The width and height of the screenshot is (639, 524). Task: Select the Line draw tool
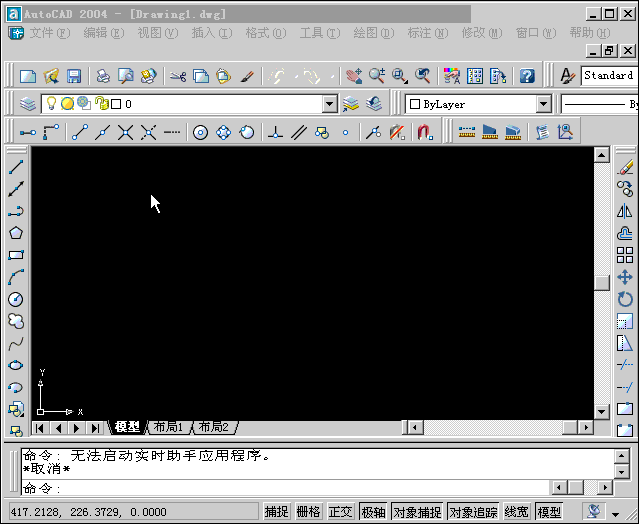16,166
